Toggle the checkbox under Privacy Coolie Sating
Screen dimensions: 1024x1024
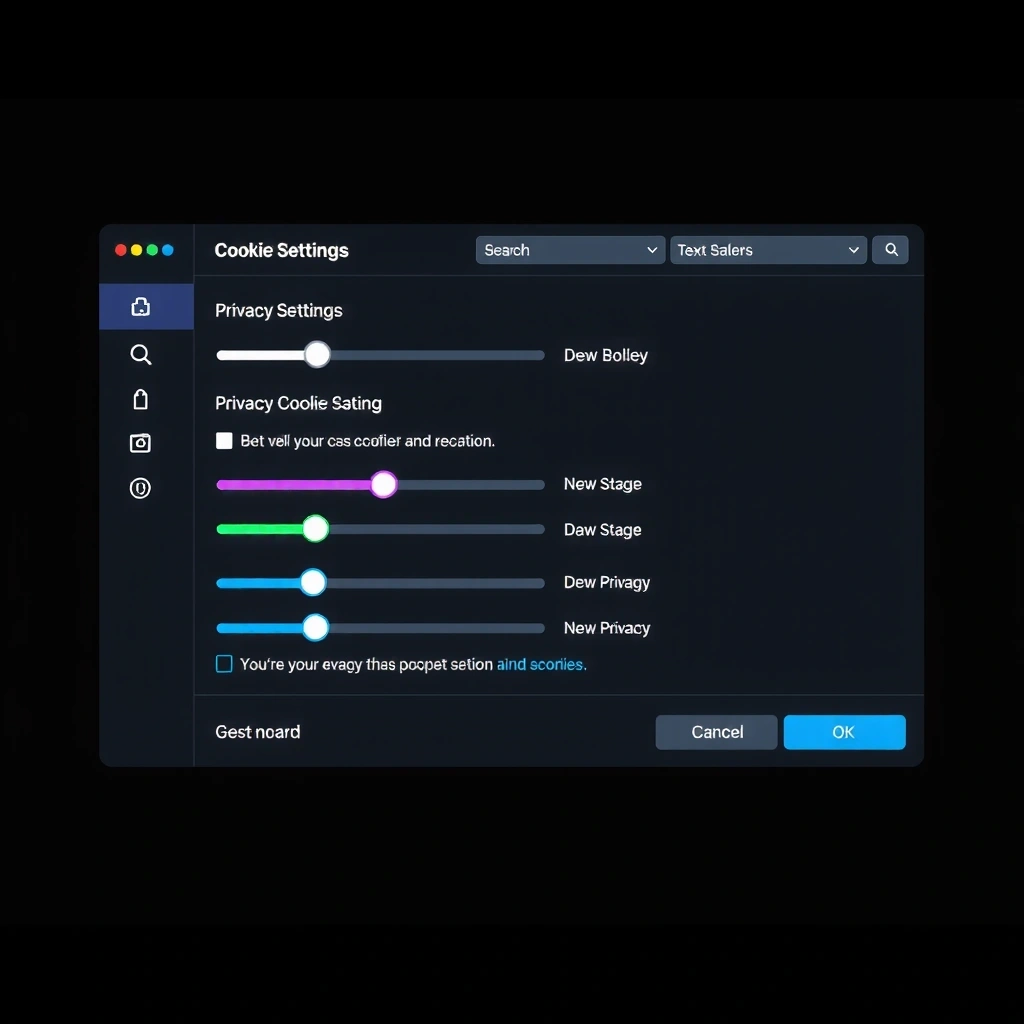click(224, 440)
